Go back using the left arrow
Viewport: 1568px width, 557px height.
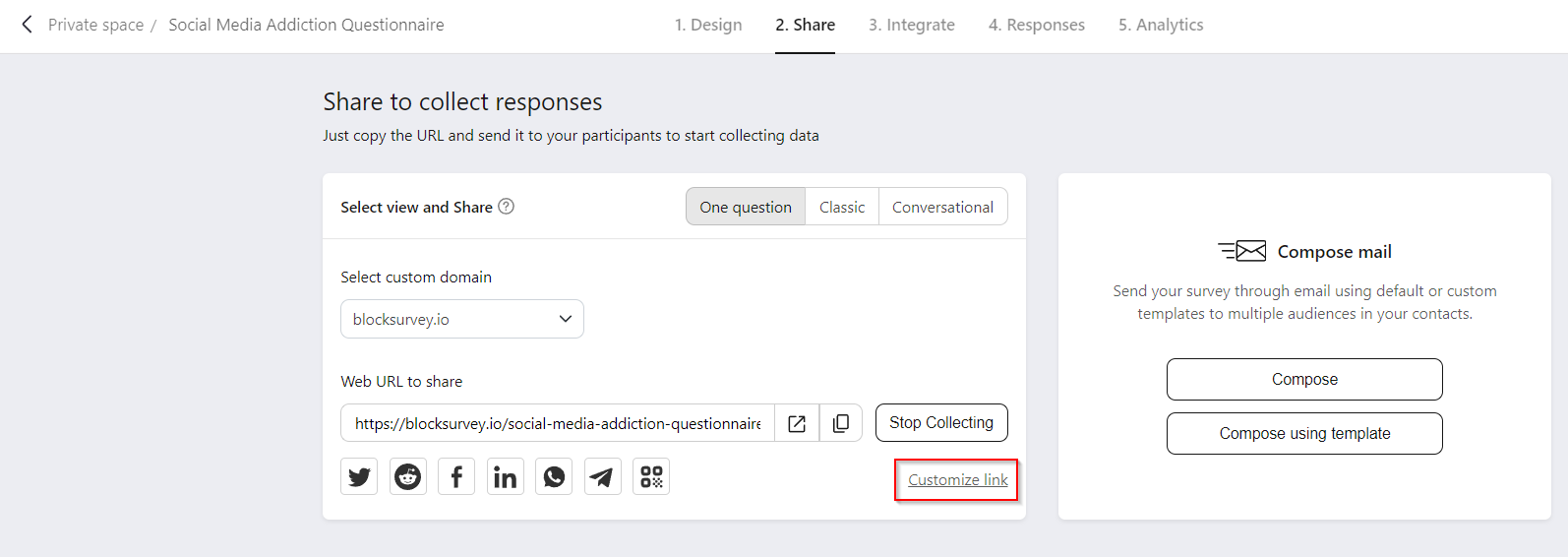28,25
